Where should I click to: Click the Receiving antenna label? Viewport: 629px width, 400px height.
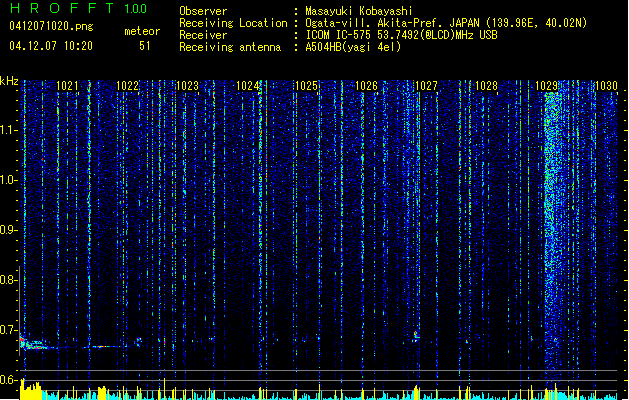pos(230,47)
